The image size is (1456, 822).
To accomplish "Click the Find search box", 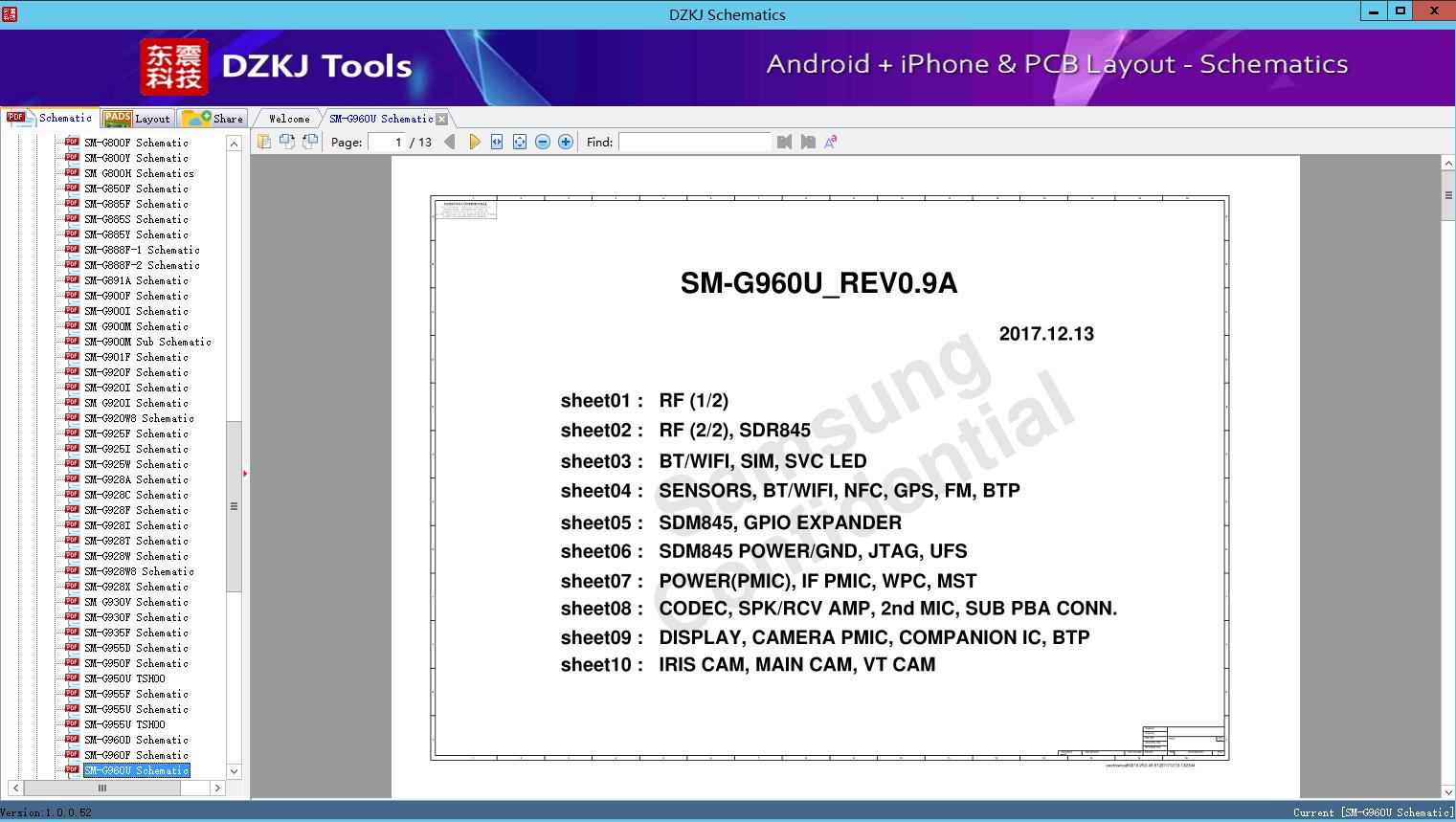I will tap(695, 142).
